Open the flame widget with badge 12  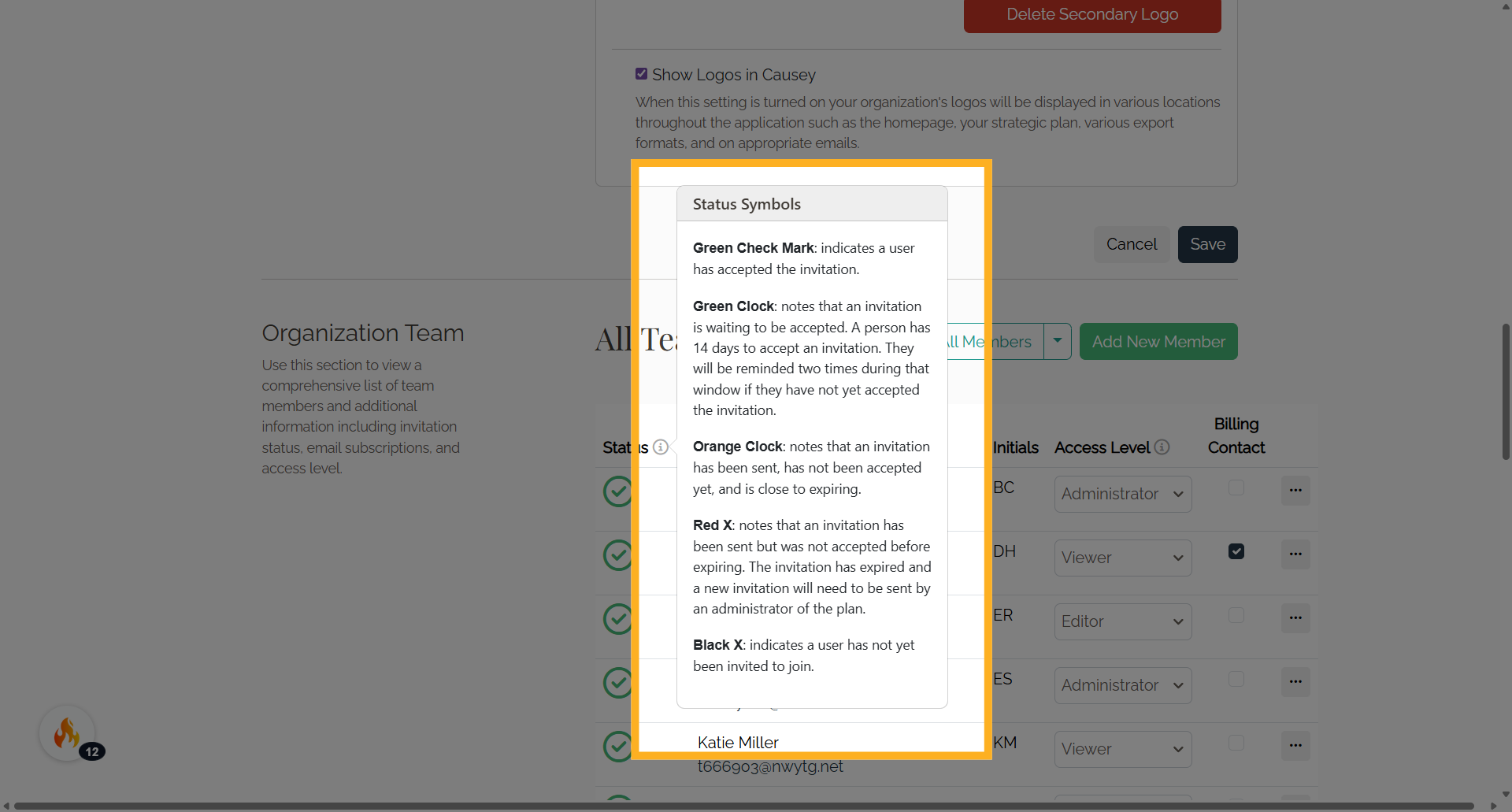pos(68,733)
